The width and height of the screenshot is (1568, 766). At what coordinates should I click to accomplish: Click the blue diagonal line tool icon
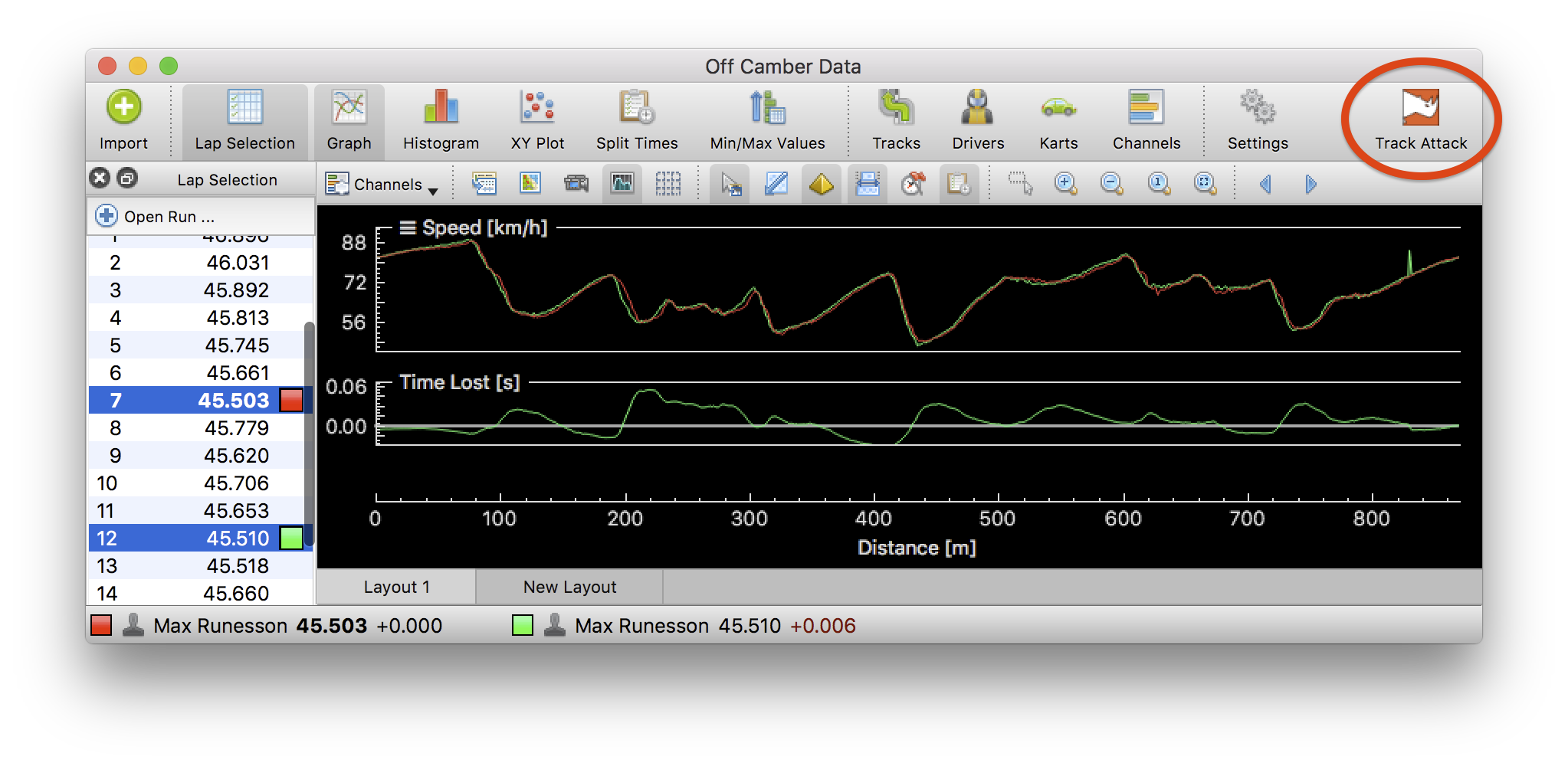tap(776, 184)
